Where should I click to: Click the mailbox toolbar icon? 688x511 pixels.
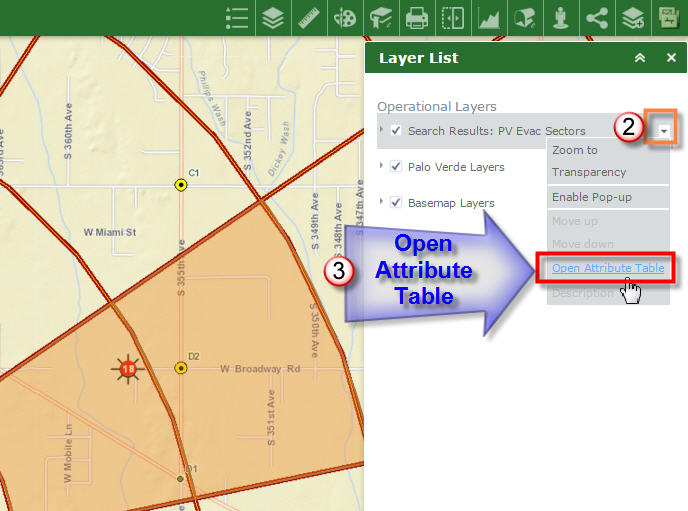(525, 18)
